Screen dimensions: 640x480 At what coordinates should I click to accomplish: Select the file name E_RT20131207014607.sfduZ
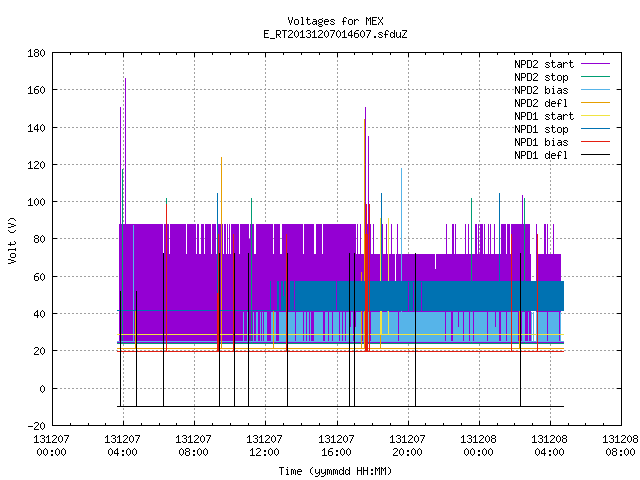[335, 34]
